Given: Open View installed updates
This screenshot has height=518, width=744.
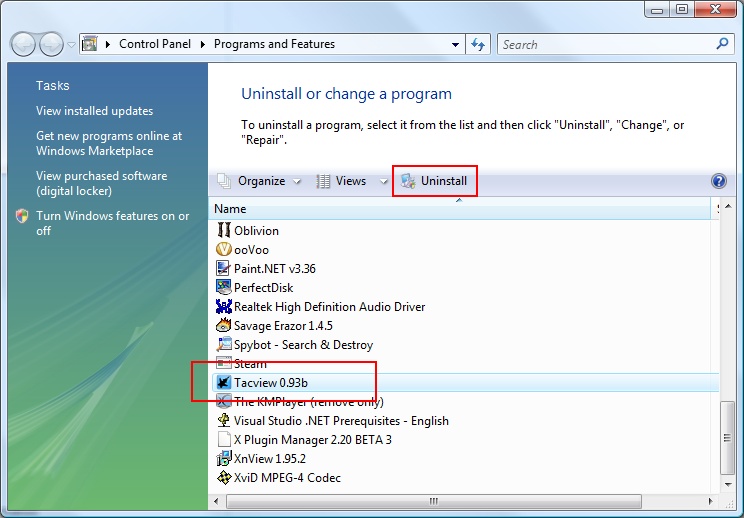Looking at the screenshot, I should [x=94, y=111].
